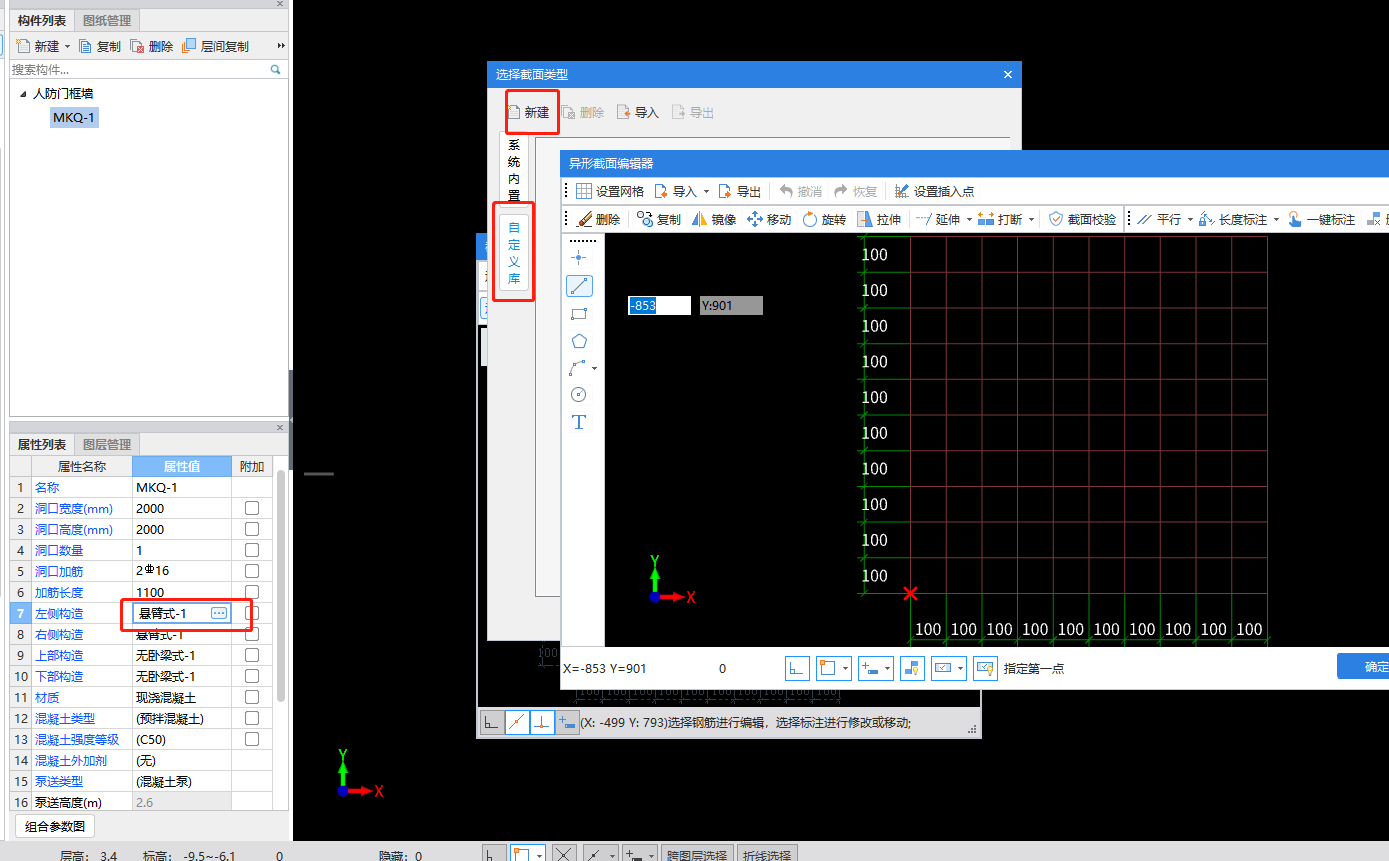
Task: Click 导出 export in section editor toolbar
Action: [739, 191]
